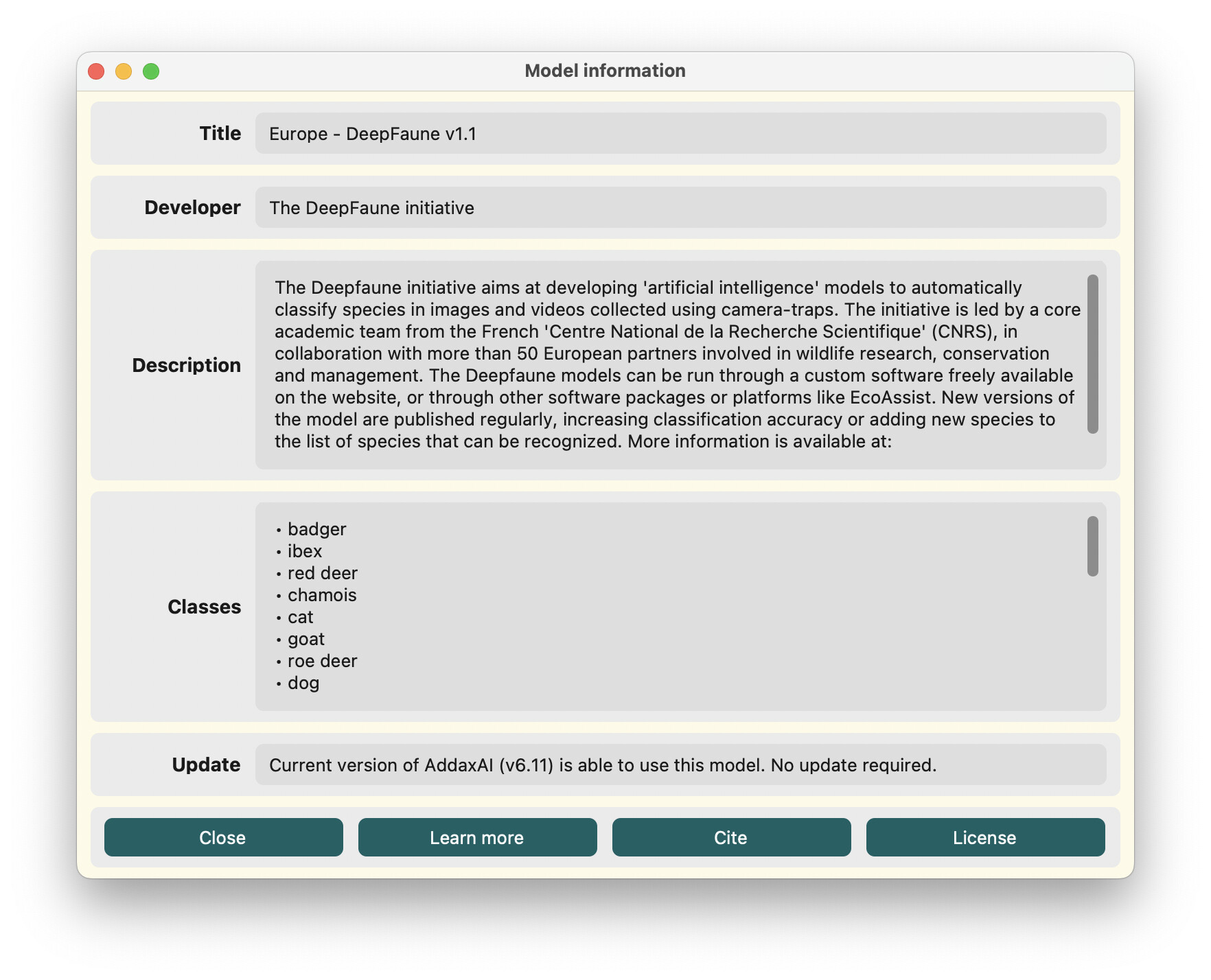This screenshot has height=980, width=1211.
Task: Click the Classes label
Action: point(204,607)
